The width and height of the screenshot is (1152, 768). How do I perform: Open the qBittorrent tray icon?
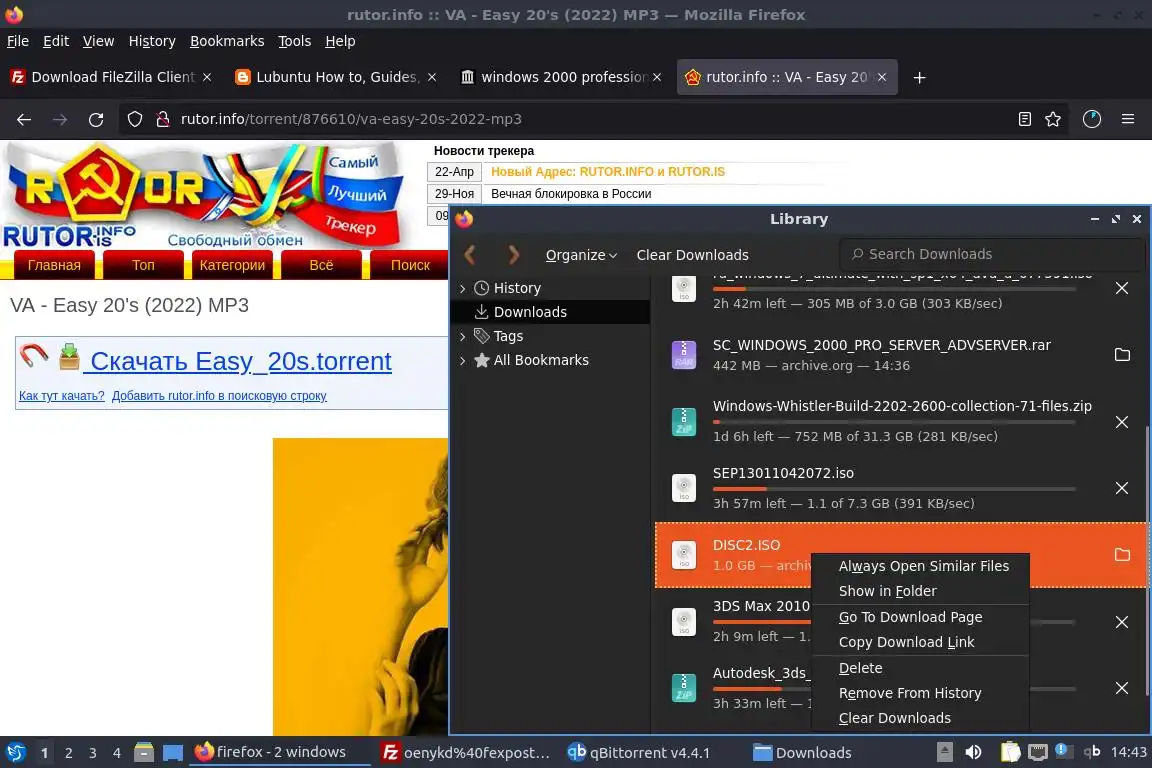(x=1092, y=752)
